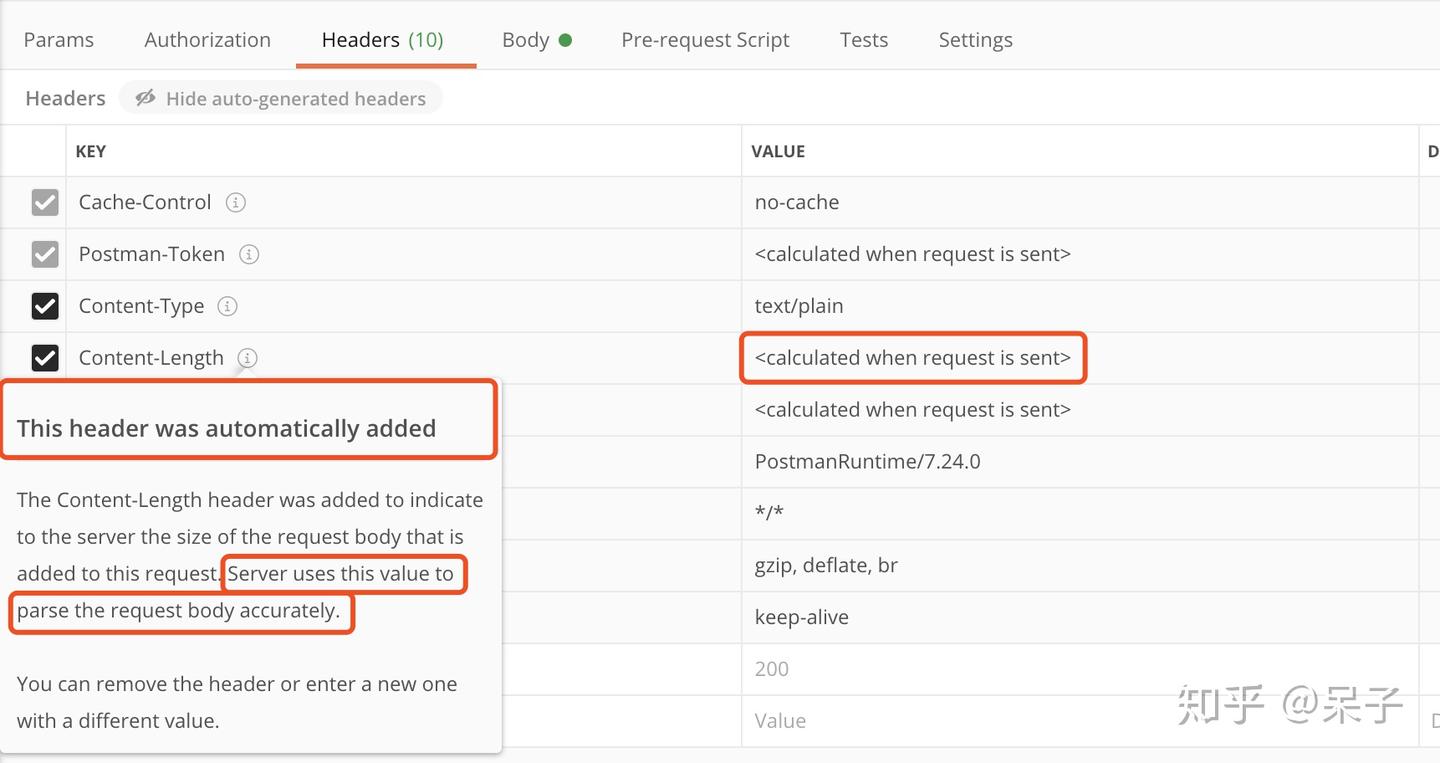Image resolution: width=1440 pixels, height=763 pixels.
Task: Uncheck the Cache-Control header checkbox
Action: tap(45, 202)
